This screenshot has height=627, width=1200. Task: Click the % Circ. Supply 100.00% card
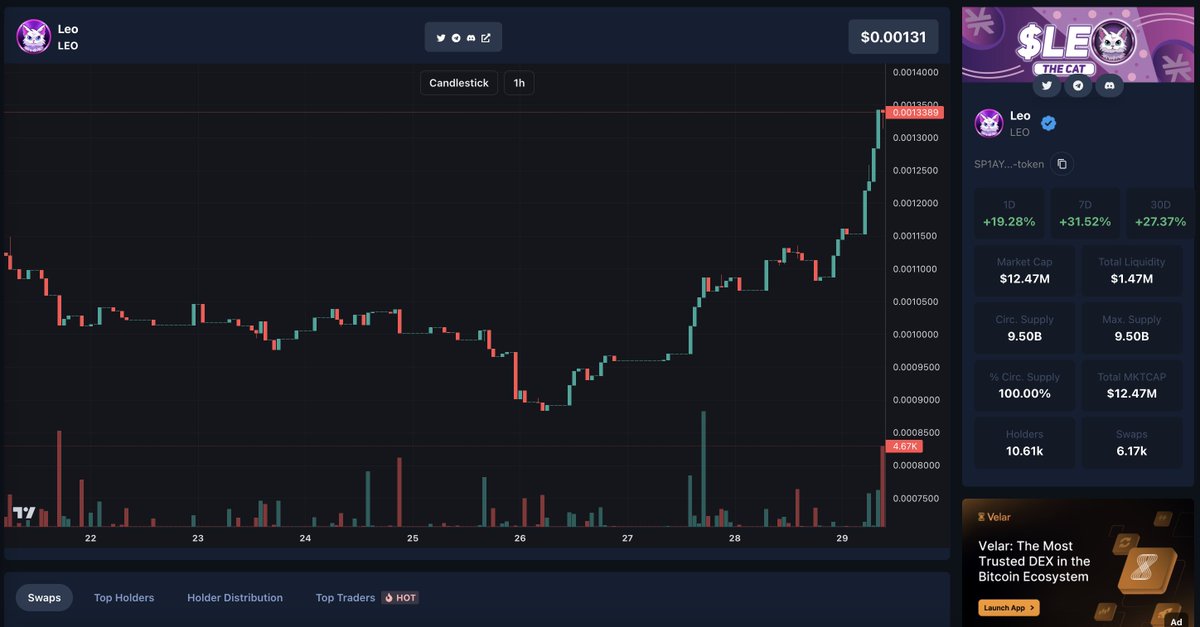tap(1024, 385)
